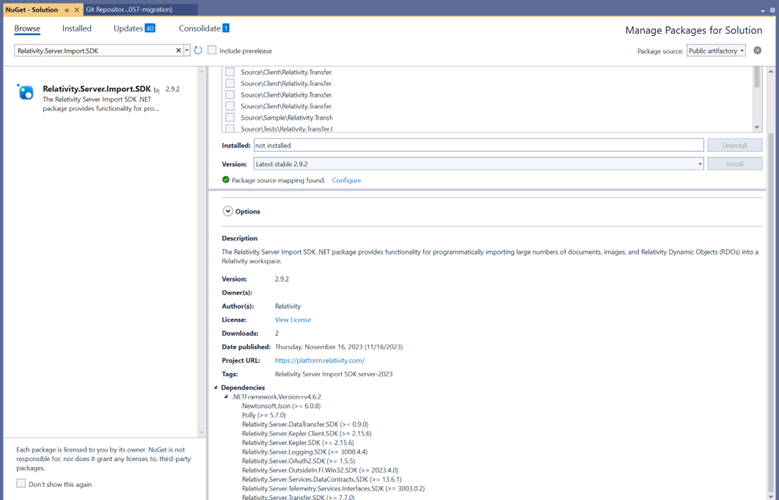Switch to the Installed tab

[x=77, y=28]
